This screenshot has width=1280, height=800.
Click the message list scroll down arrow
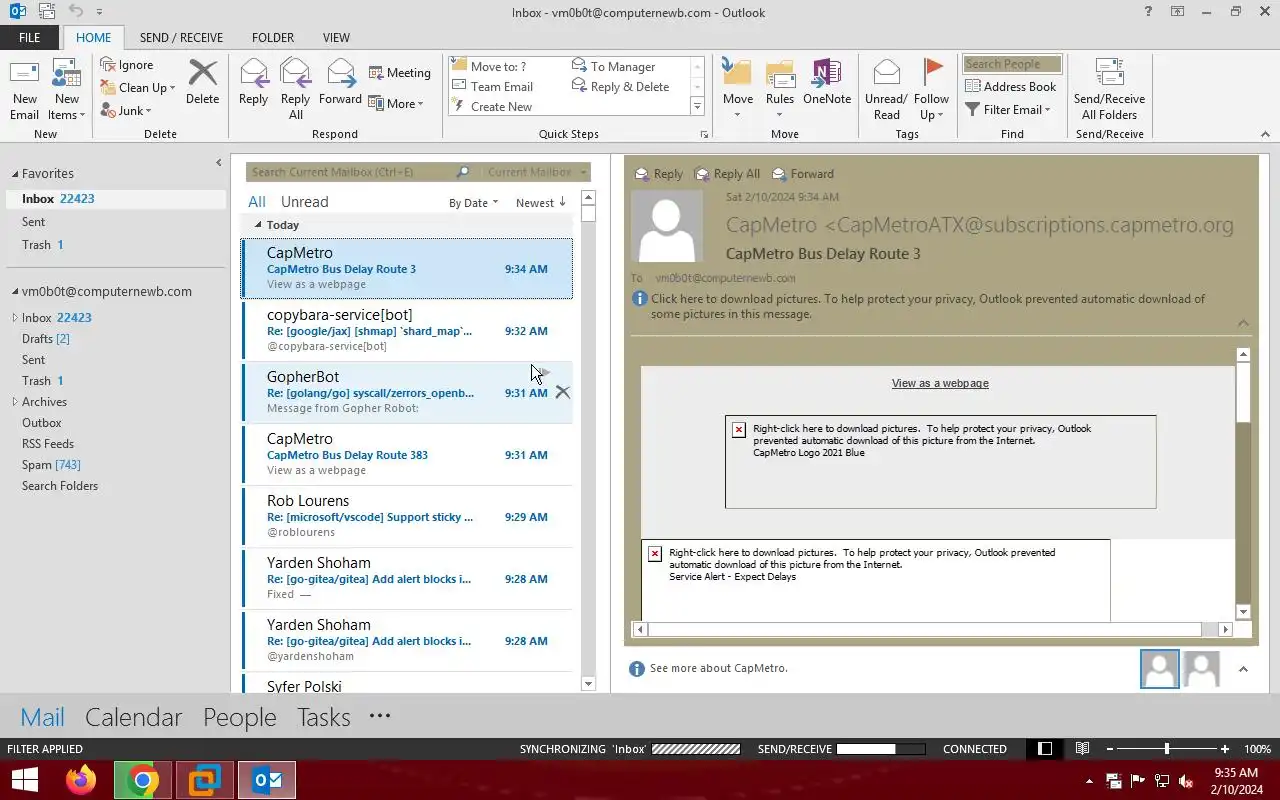click(588, 684)
